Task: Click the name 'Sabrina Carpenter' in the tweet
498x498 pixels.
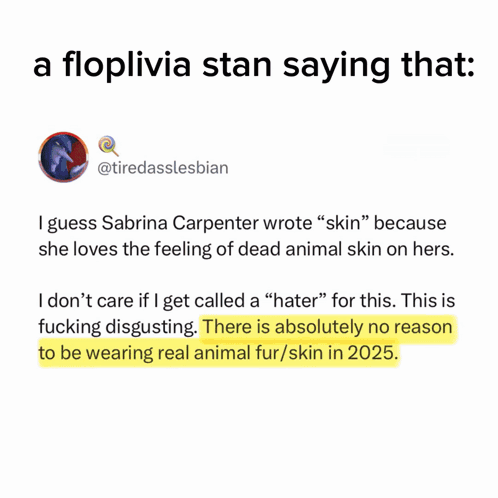Action: click(x=180, y=223)
